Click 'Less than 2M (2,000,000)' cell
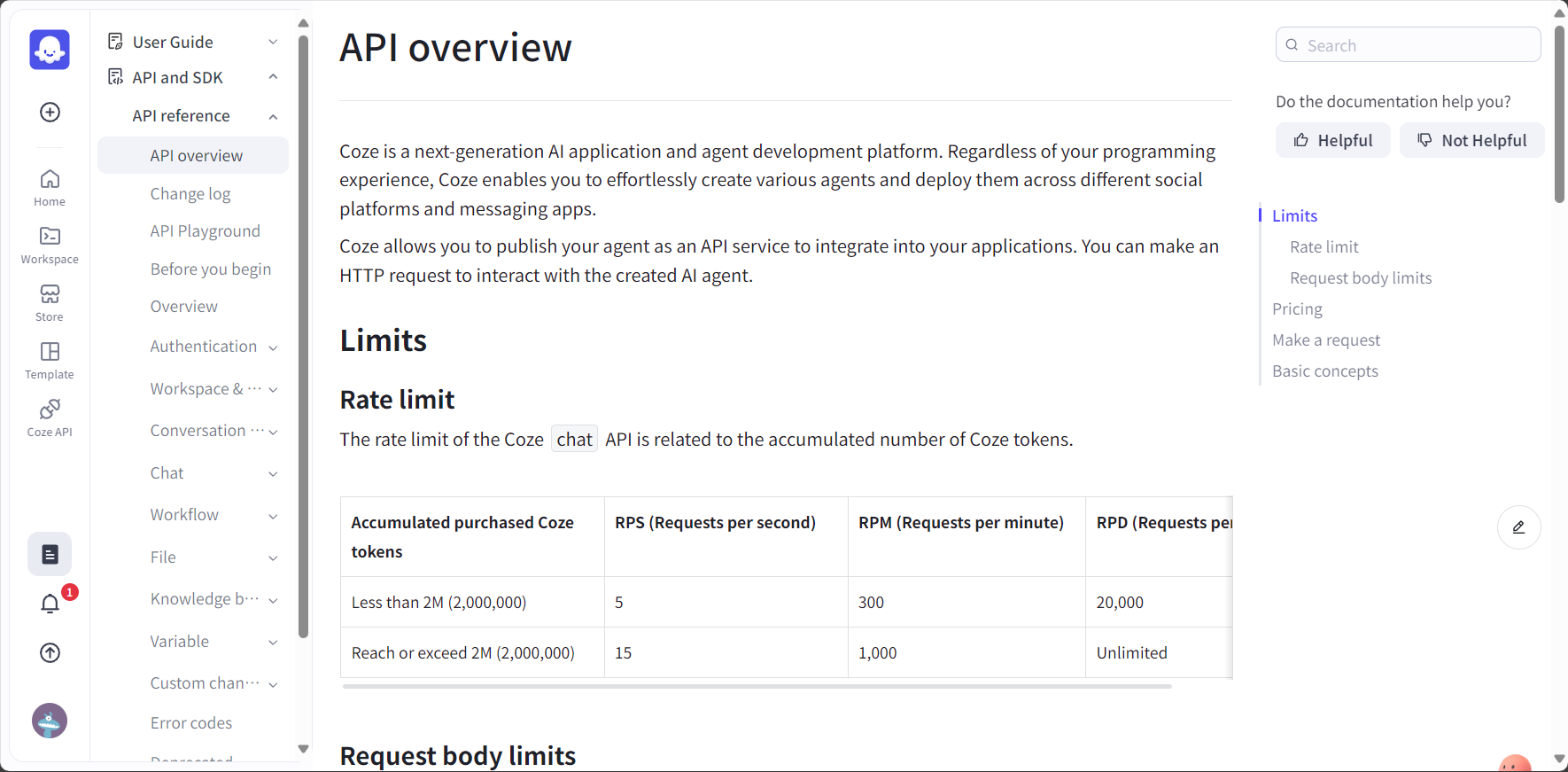This screenshot has width=1568, height=772. [x=472, y=602]
